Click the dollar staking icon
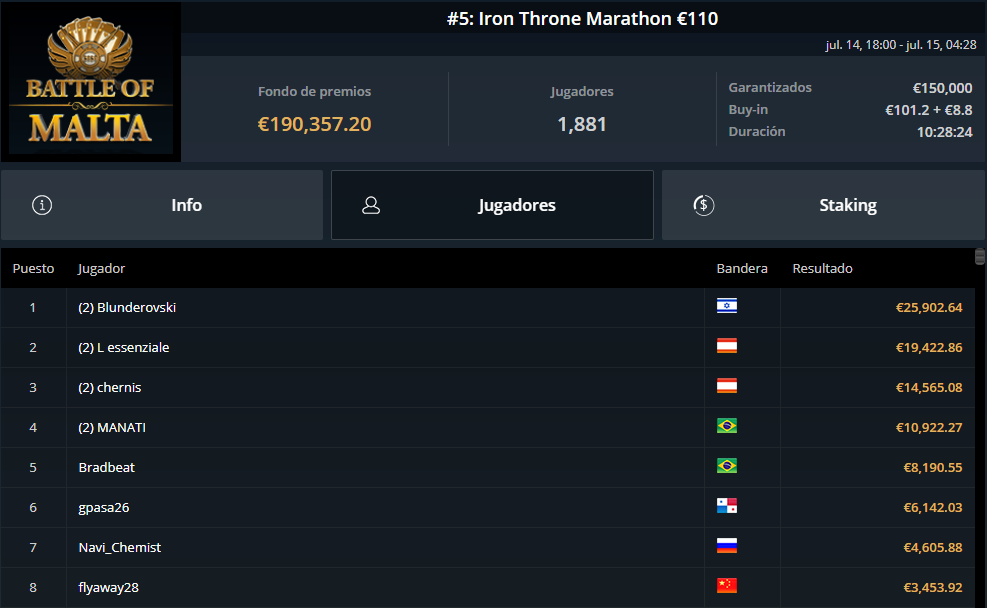Image resolution: width=987 pixels, height=608 pixels. coord(704,205)
